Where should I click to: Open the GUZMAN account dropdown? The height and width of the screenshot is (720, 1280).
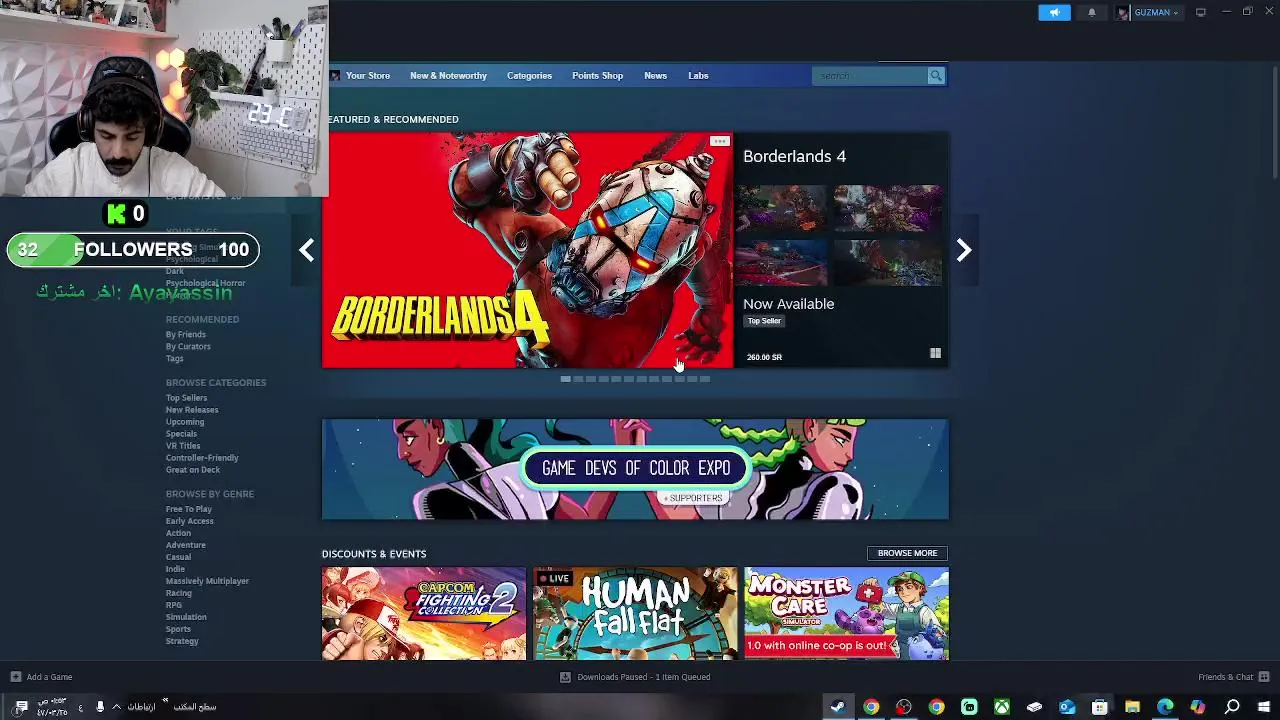(1148, 12)
